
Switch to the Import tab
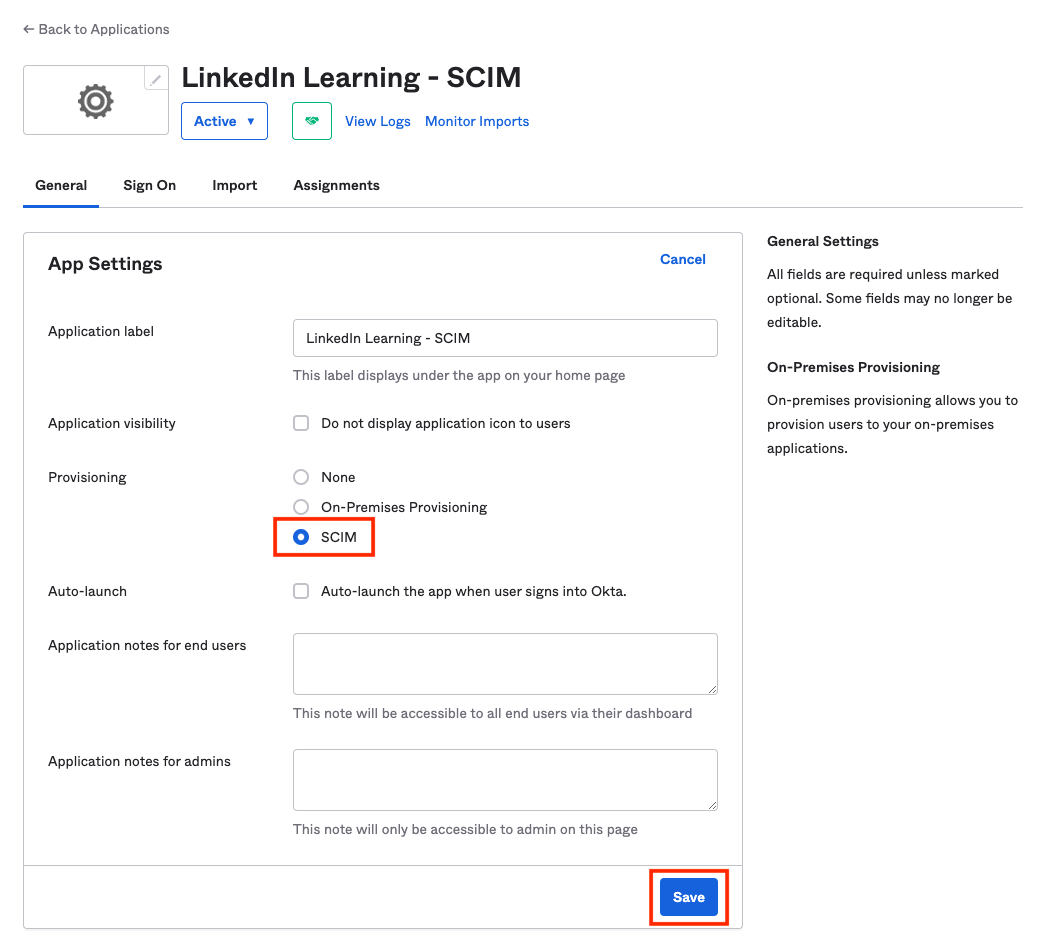pyautogui.click(x=234, y=185)
